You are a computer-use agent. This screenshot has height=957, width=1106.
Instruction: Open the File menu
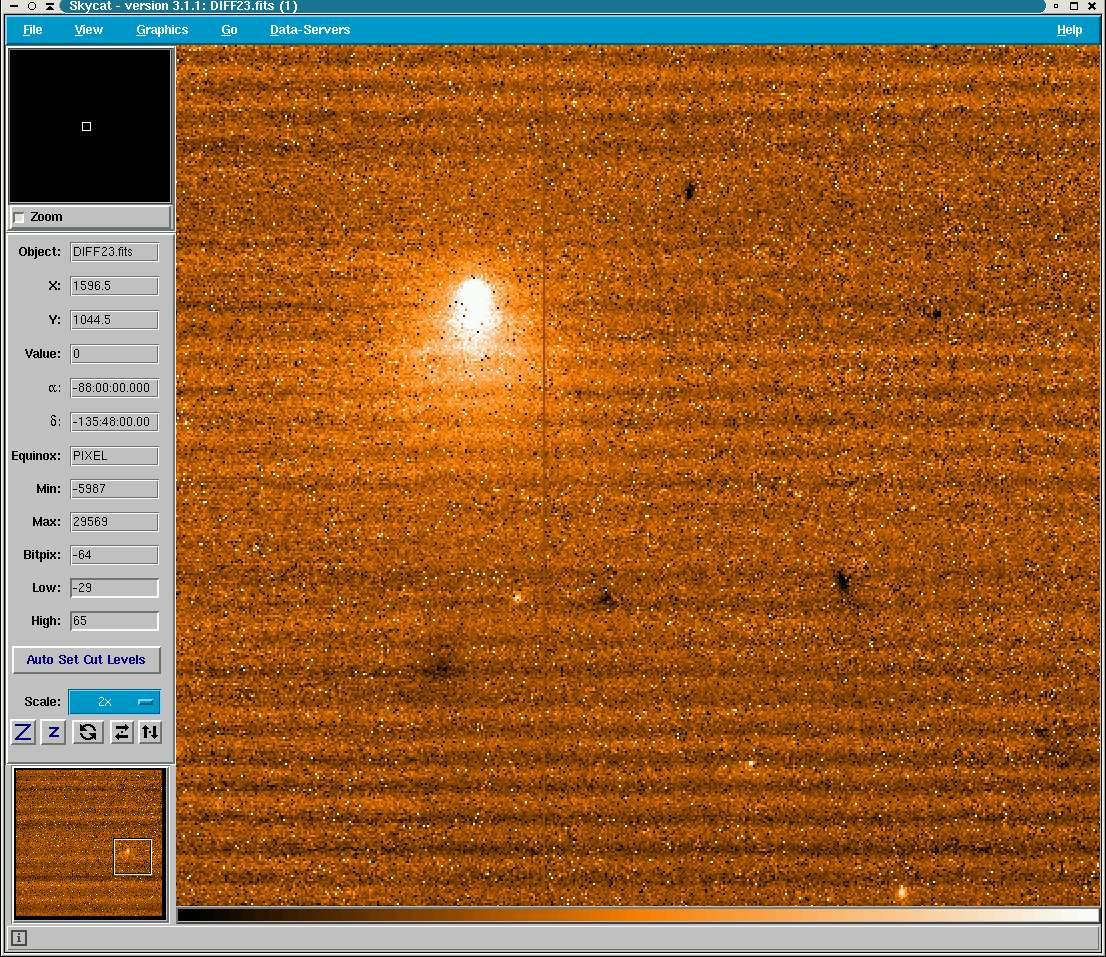32,30
